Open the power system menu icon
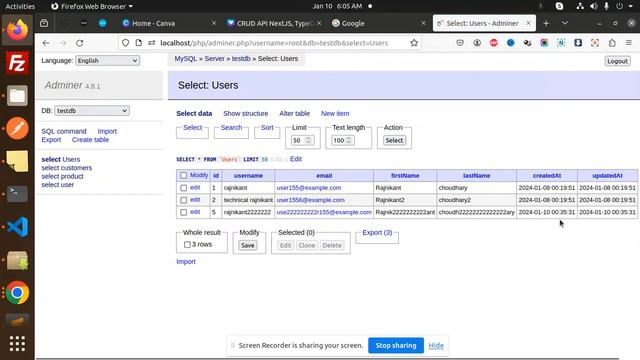 620,6
